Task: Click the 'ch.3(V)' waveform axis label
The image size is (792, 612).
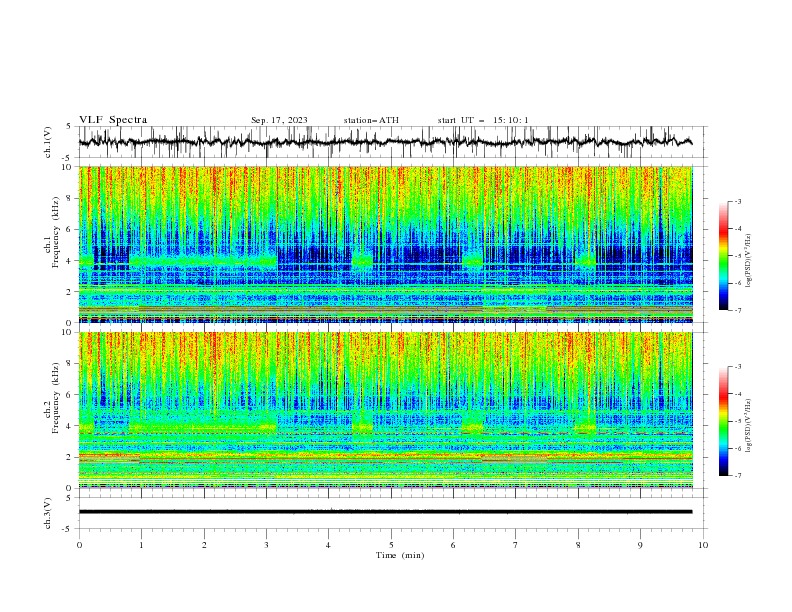Action: click(x=48, y=513)
